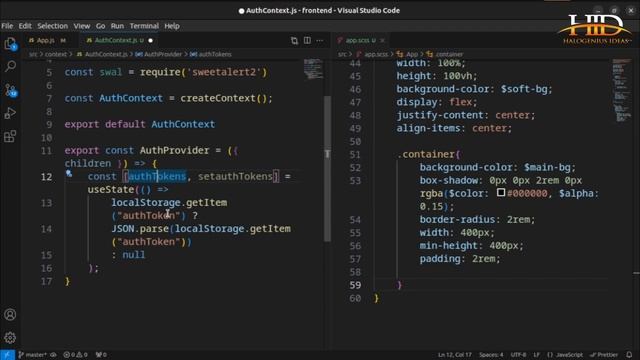Close the app.scss tab
The image size is (640, 360).
coord(382,40)
